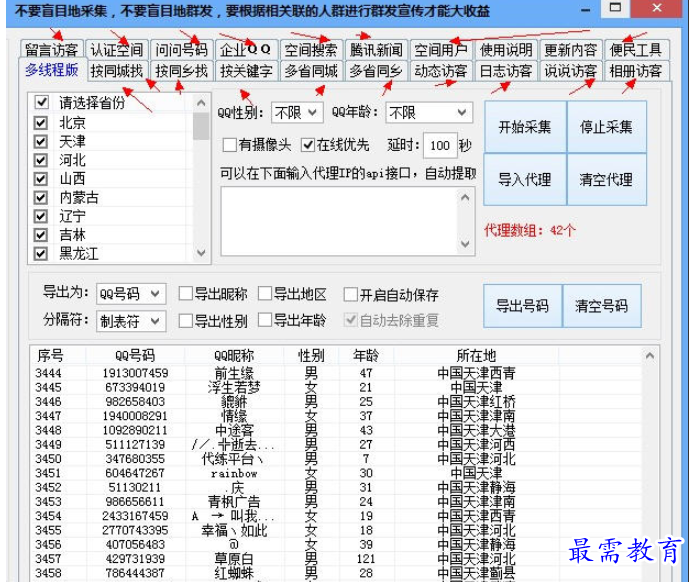Click the QQ号码 column header
The image size is (690, 582).
135,355
